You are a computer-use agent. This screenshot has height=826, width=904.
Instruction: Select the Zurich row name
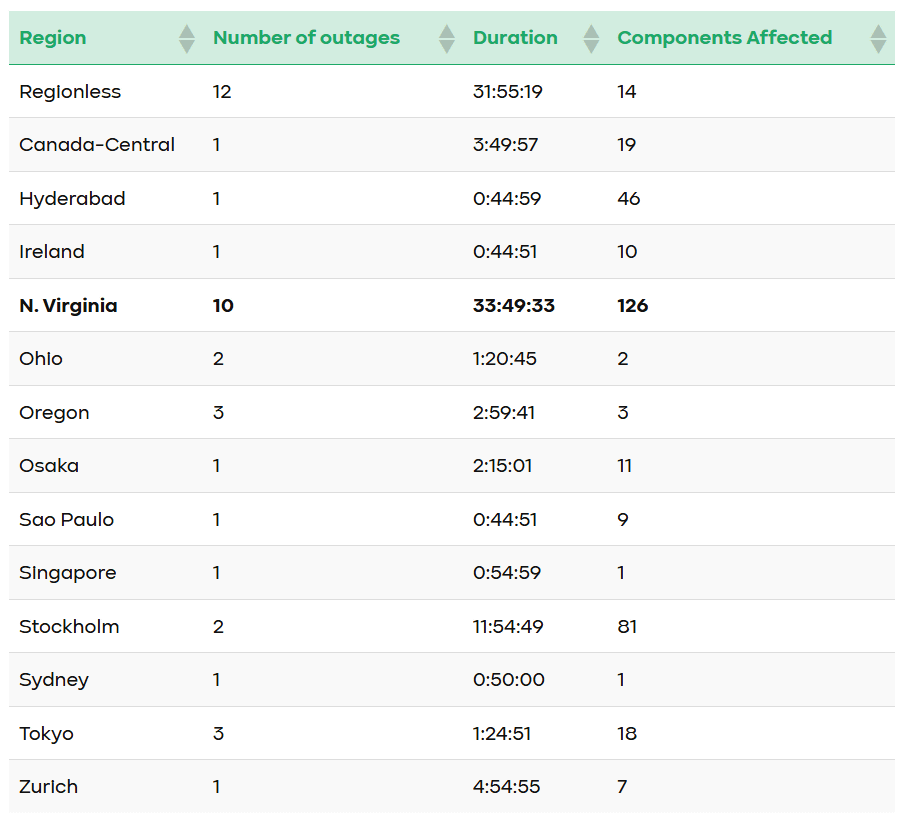pyautogui.click(x=48, y=787)
